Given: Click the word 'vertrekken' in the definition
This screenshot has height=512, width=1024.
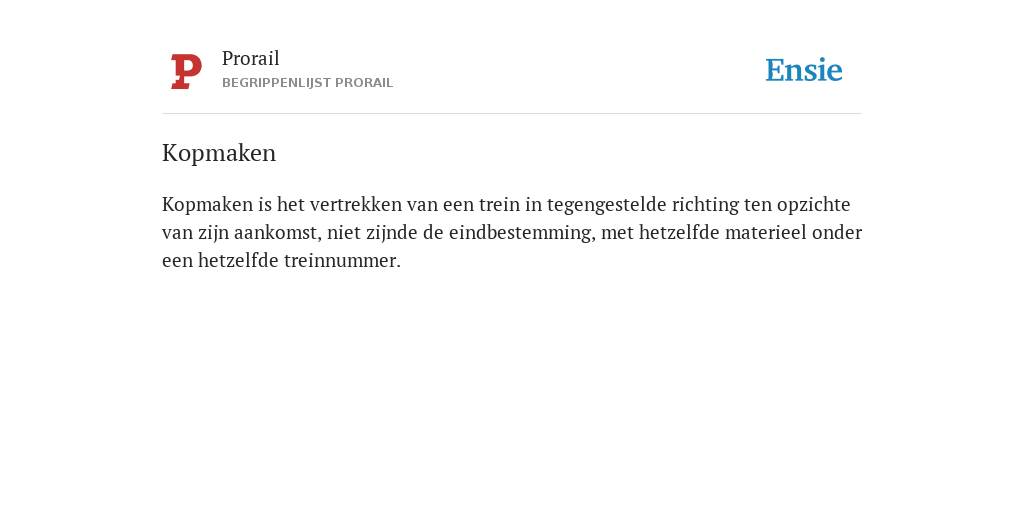Looking at the screenshot, I should click(x=355, y=205).
